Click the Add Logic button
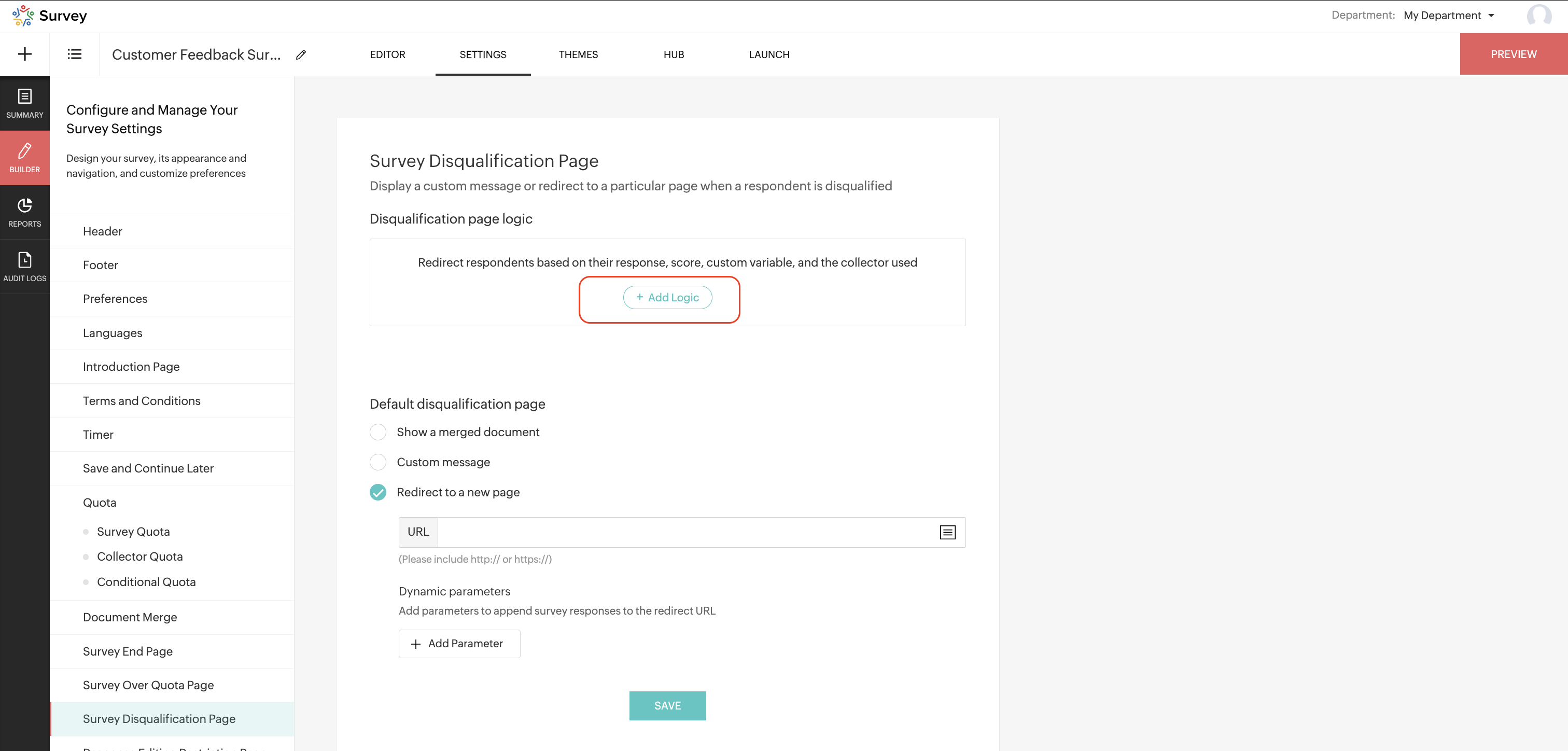Viewport: 1568px width, 751px height. [x=667, y=297]
